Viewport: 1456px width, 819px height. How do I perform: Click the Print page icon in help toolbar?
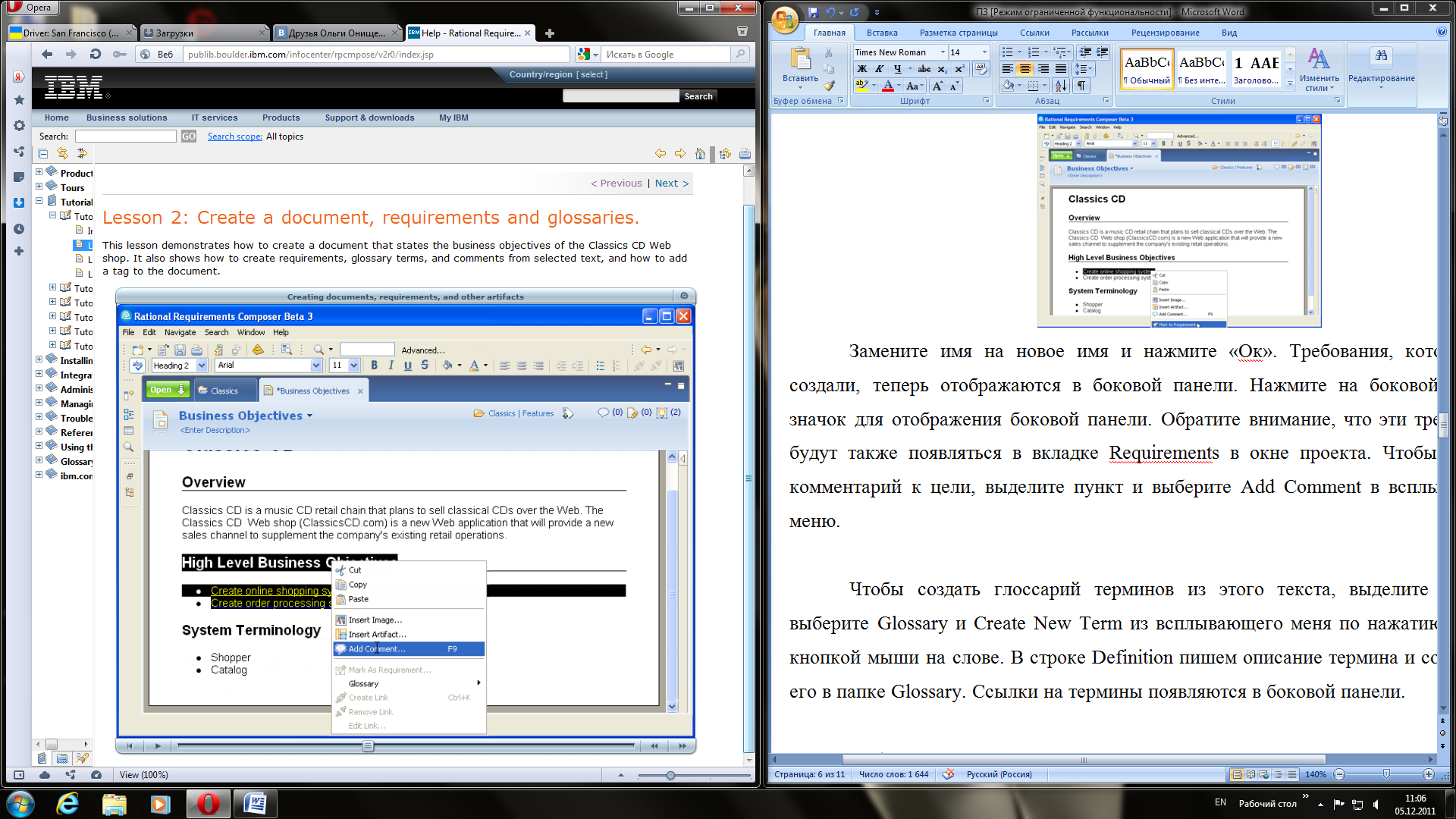point(745,154)
